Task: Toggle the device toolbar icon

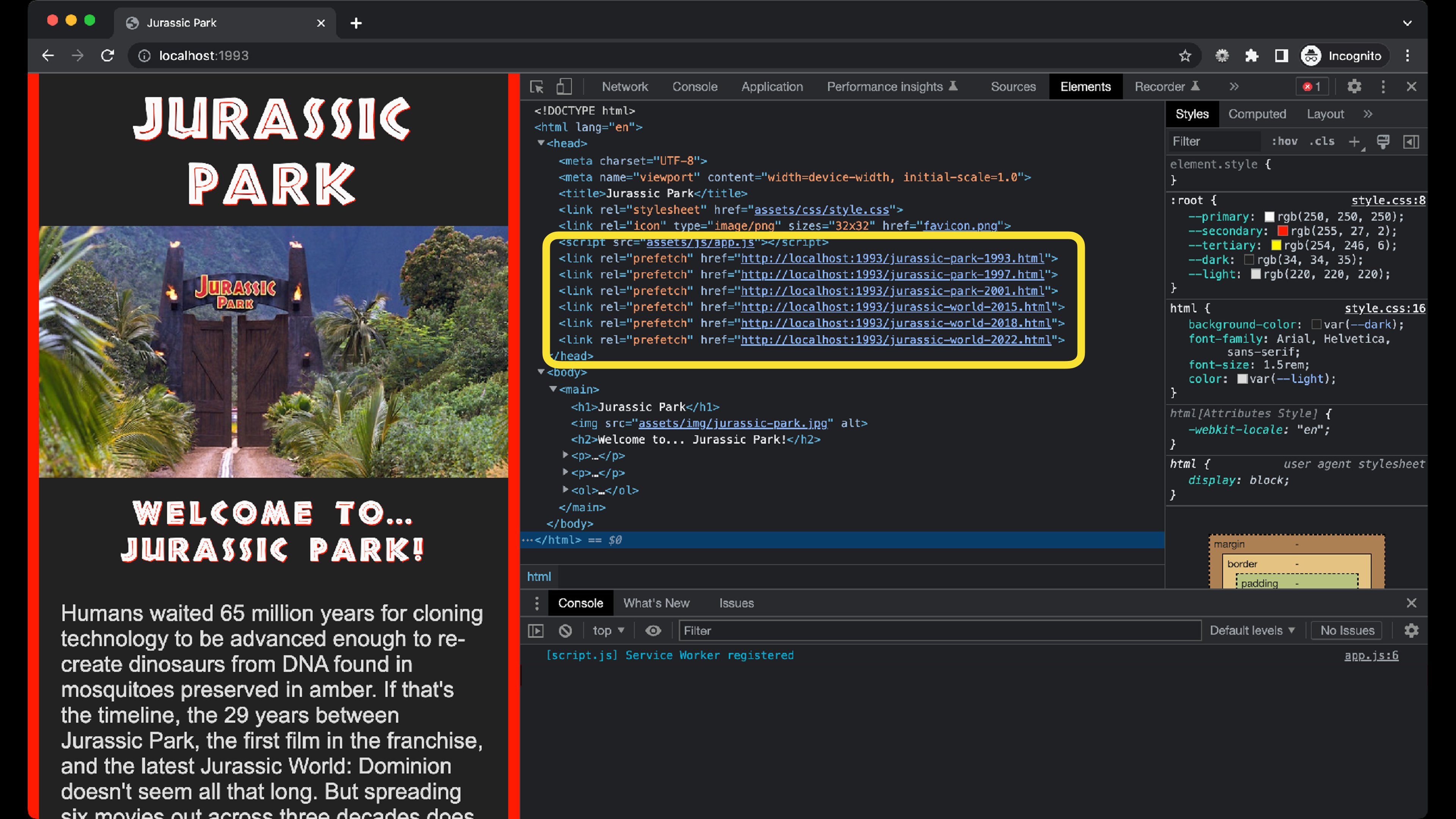Action: 563,86
